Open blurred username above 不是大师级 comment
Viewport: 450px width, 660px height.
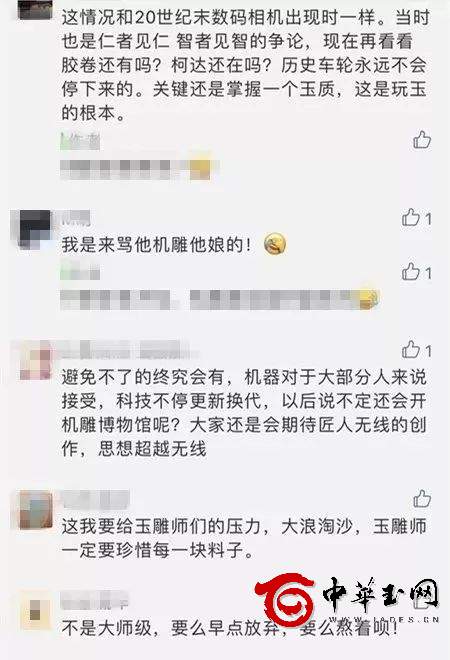[x=94, y=601]
